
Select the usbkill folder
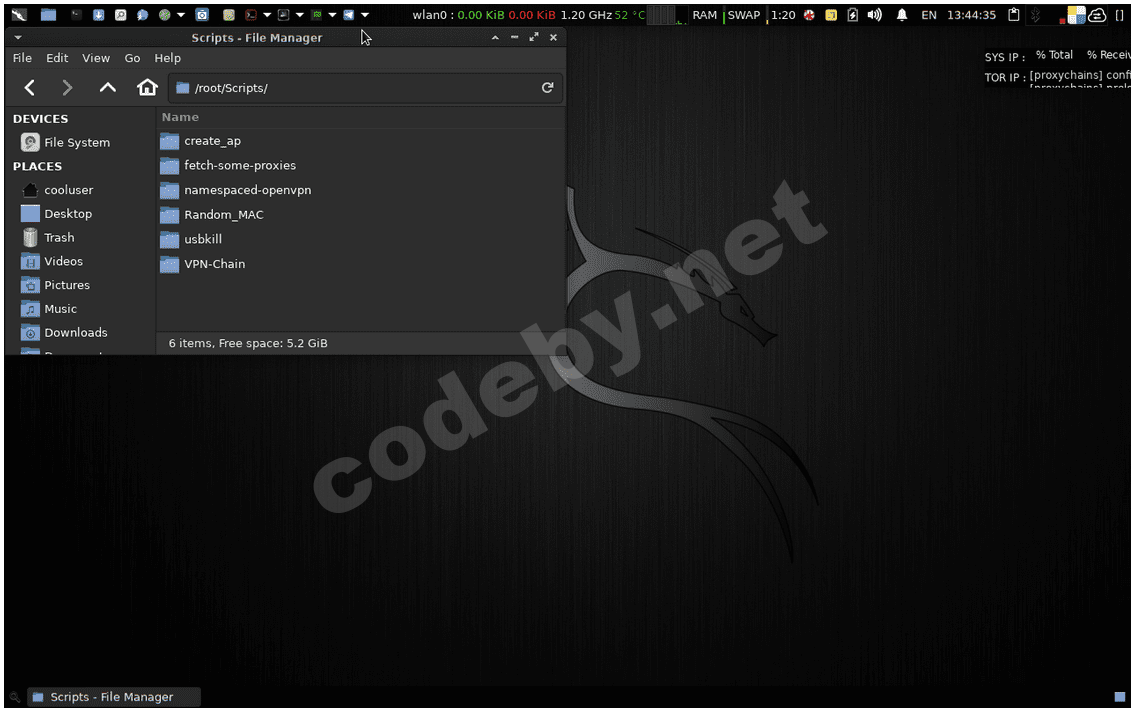coord(190,240)
